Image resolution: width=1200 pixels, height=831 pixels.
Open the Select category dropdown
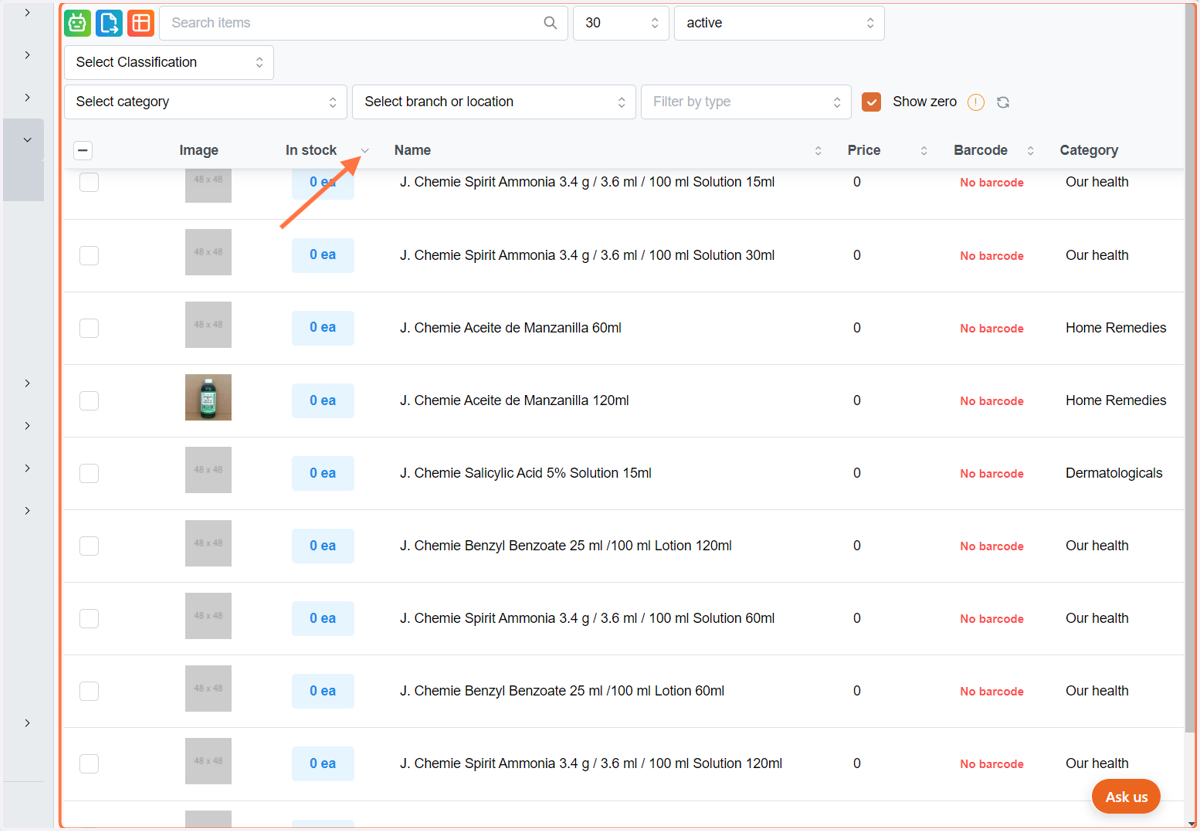[205, 102]
